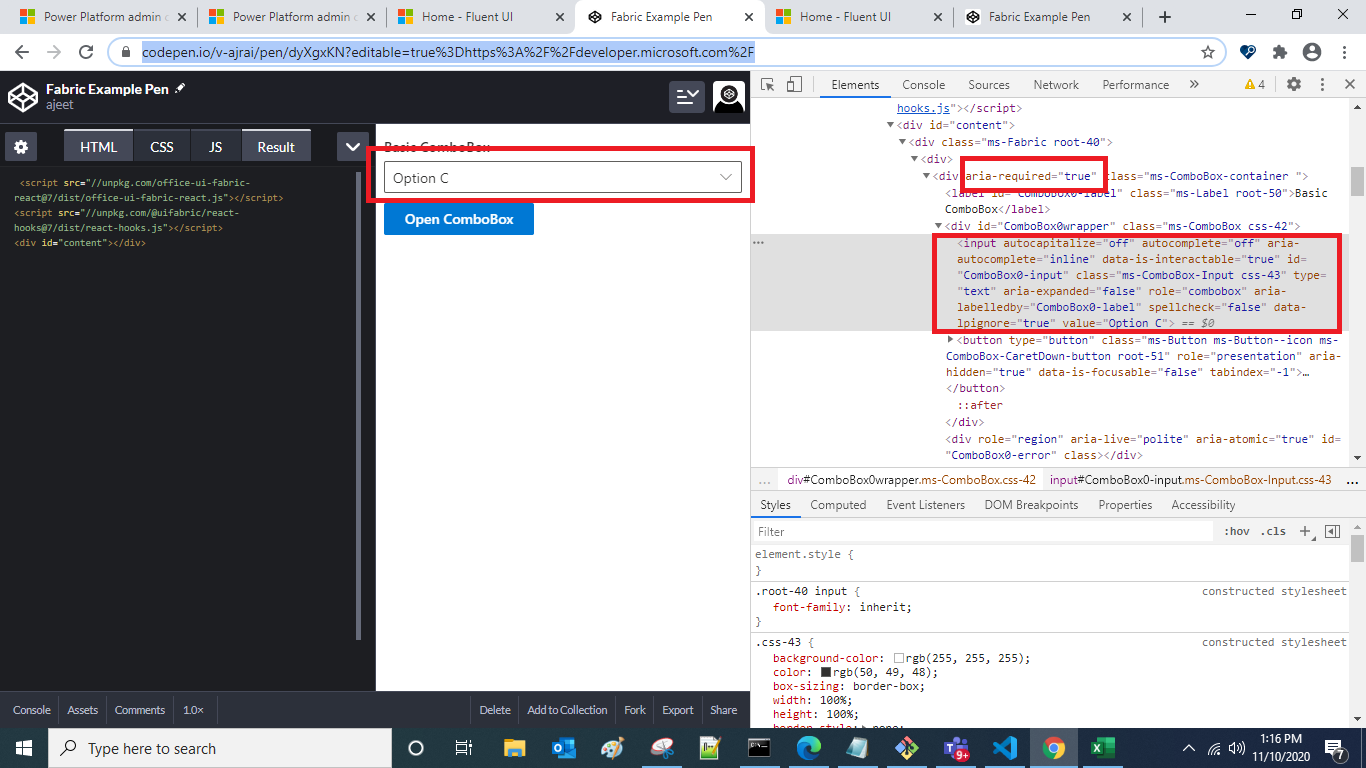Screen dimensions: 1366x768
Task: Toggle the device toolbar in DevTools
Action: [793, 84]
